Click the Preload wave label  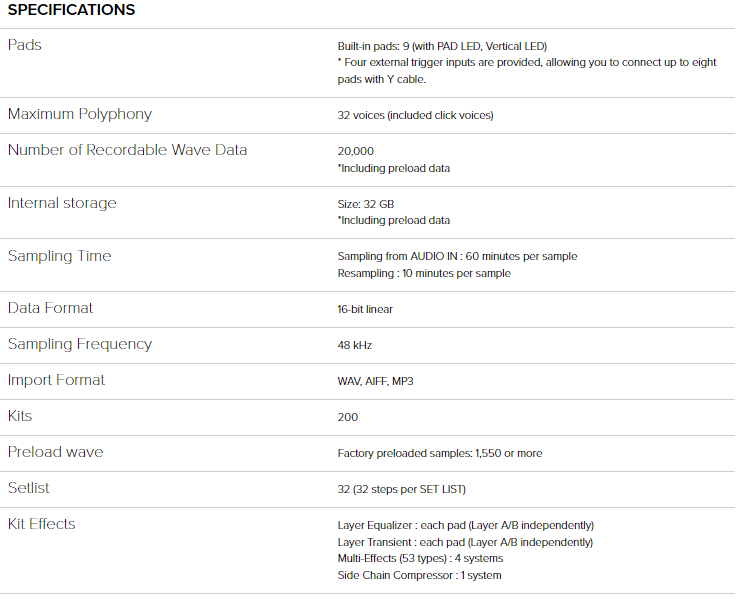point(55,452)
